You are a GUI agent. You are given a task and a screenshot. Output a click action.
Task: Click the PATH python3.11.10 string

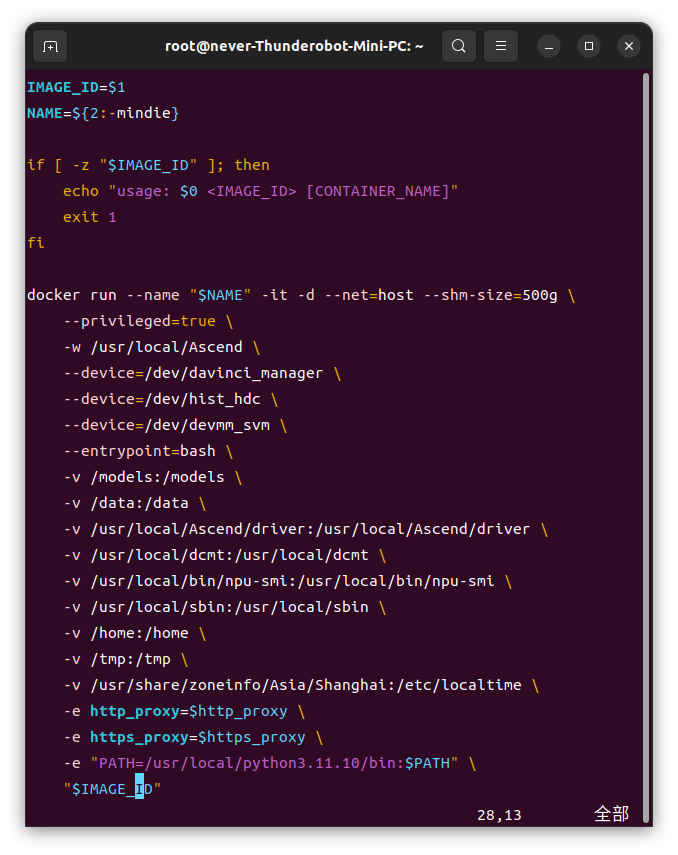274,763
